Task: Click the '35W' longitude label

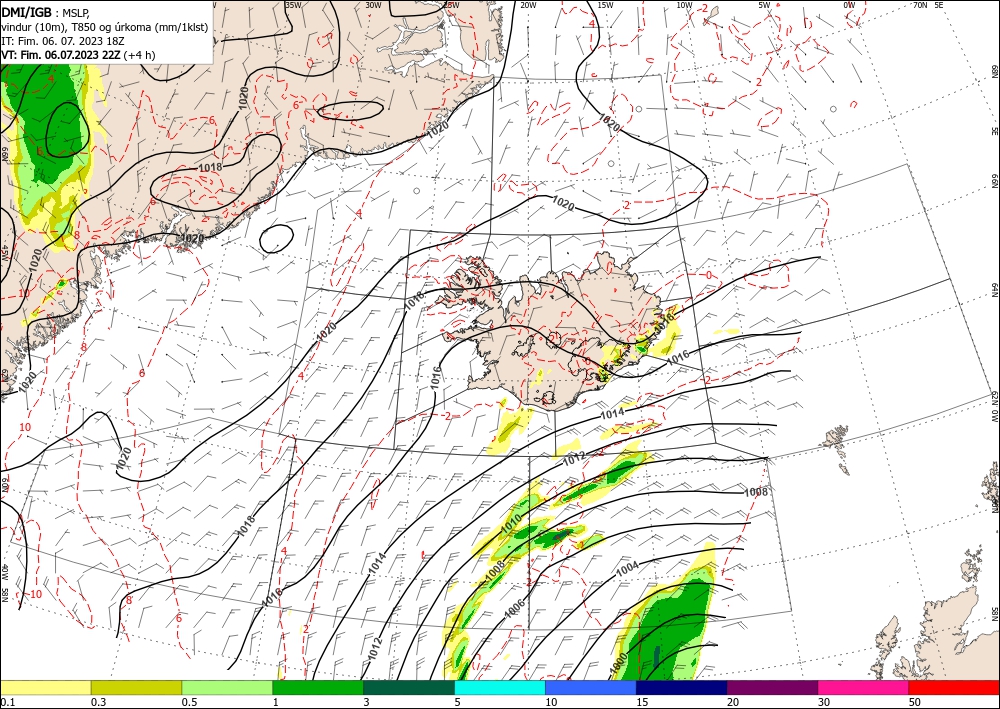Action: click(294, 5)
